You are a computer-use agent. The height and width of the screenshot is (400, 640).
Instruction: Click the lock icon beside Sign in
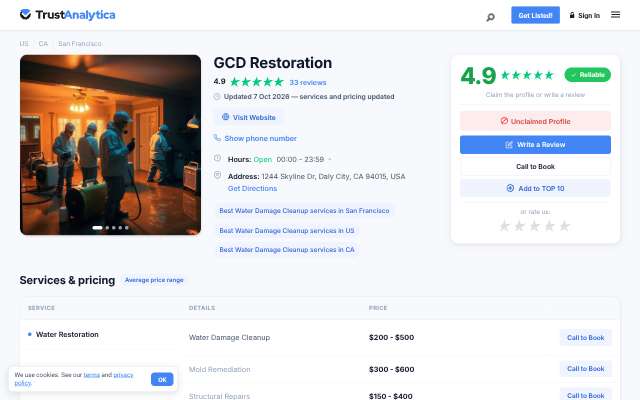(572, 15)
